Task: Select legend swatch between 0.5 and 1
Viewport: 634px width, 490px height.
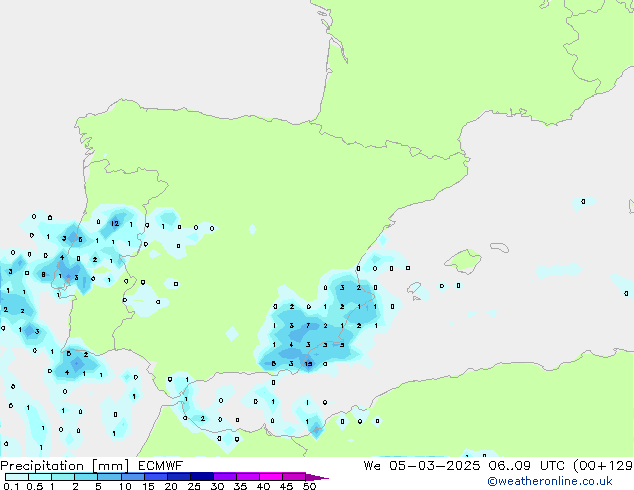Action: (x=40, y=477)
